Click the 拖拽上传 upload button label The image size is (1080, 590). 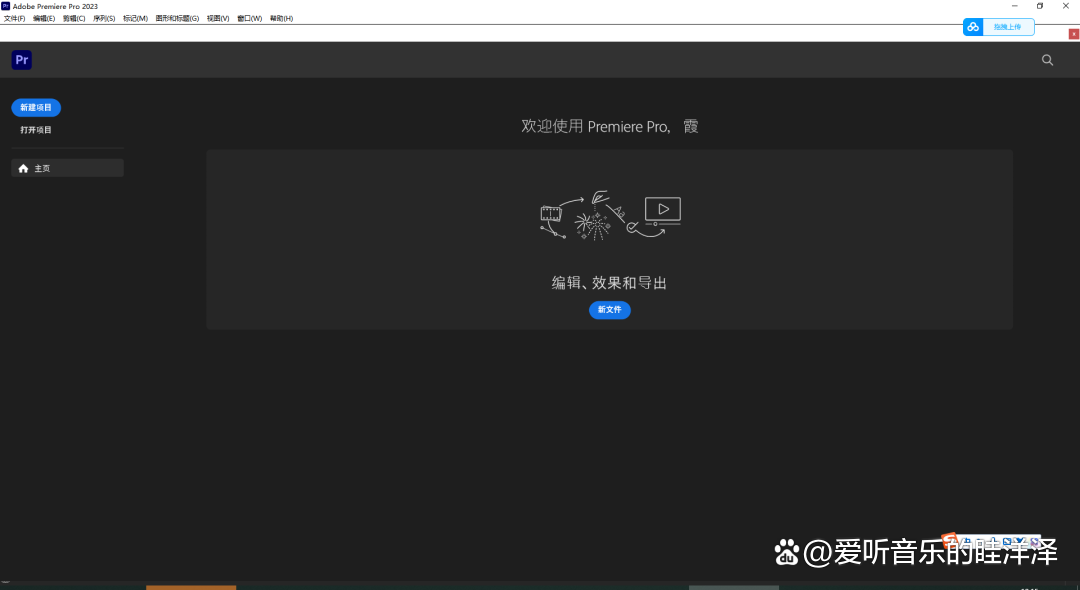click(1007, 27)
